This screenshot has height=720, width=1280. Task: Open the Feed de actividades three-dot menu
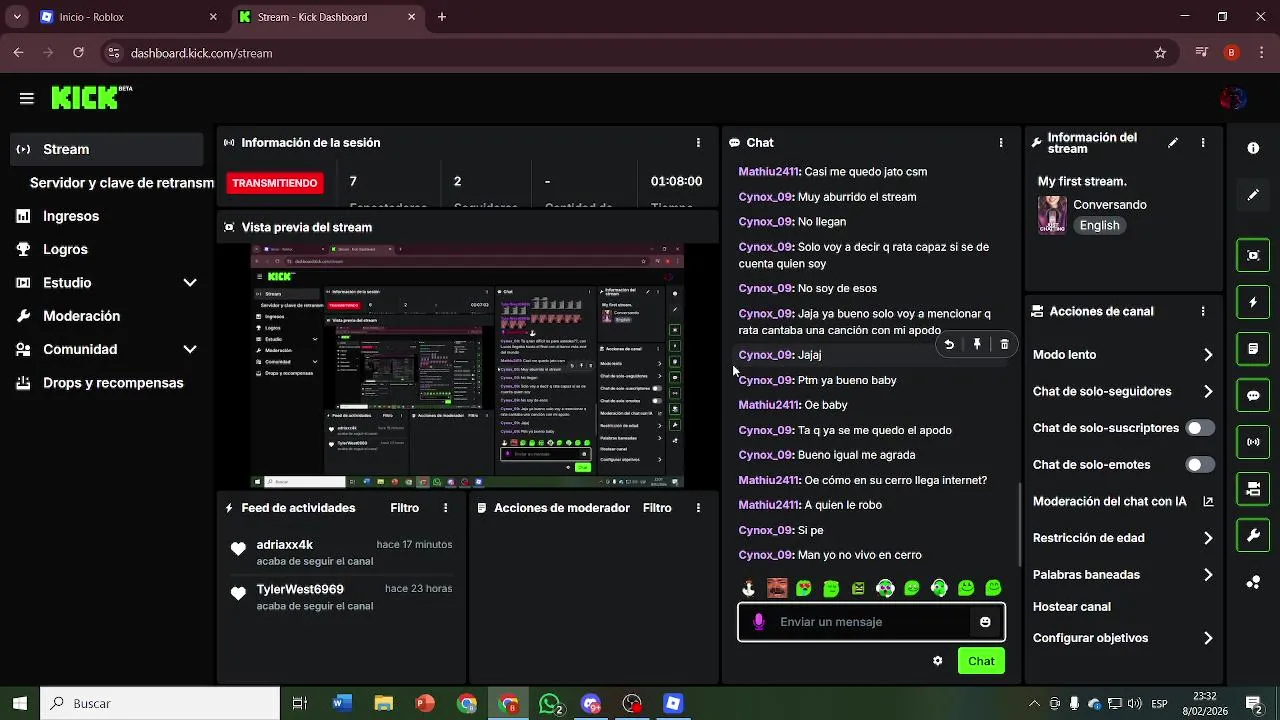[x=446, y=508]
